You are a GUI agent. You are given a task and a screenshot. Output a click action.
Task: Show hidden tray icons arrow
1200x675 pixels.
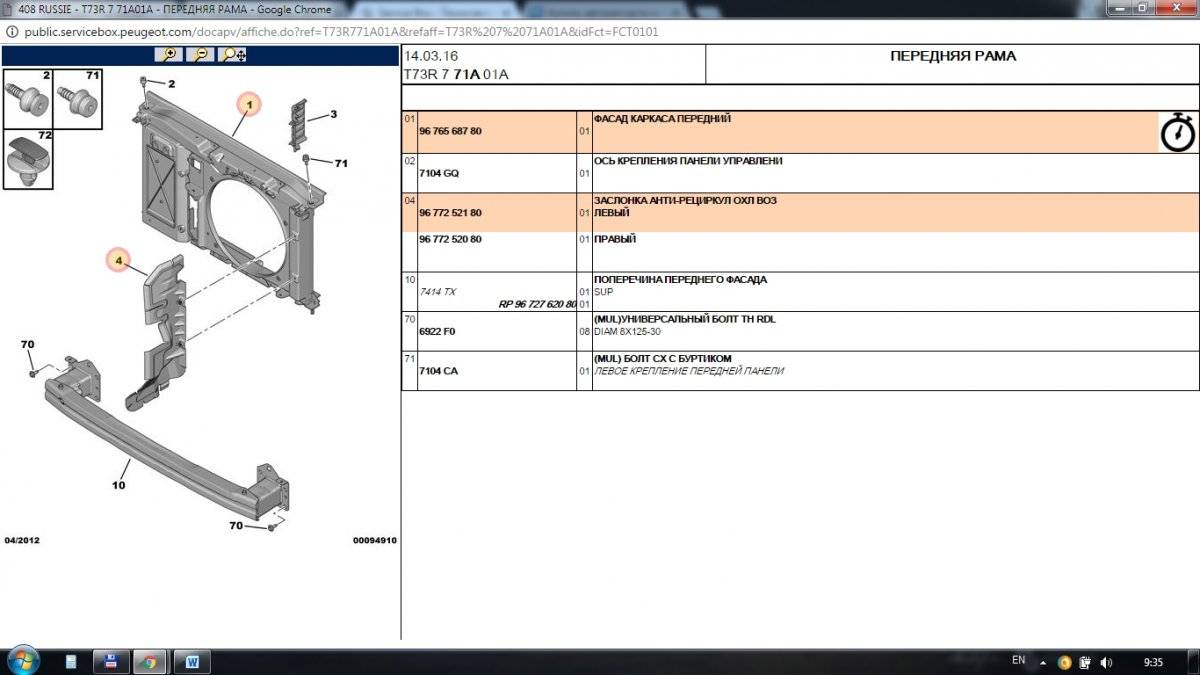pyautogui.click(x=1044, y=662)
